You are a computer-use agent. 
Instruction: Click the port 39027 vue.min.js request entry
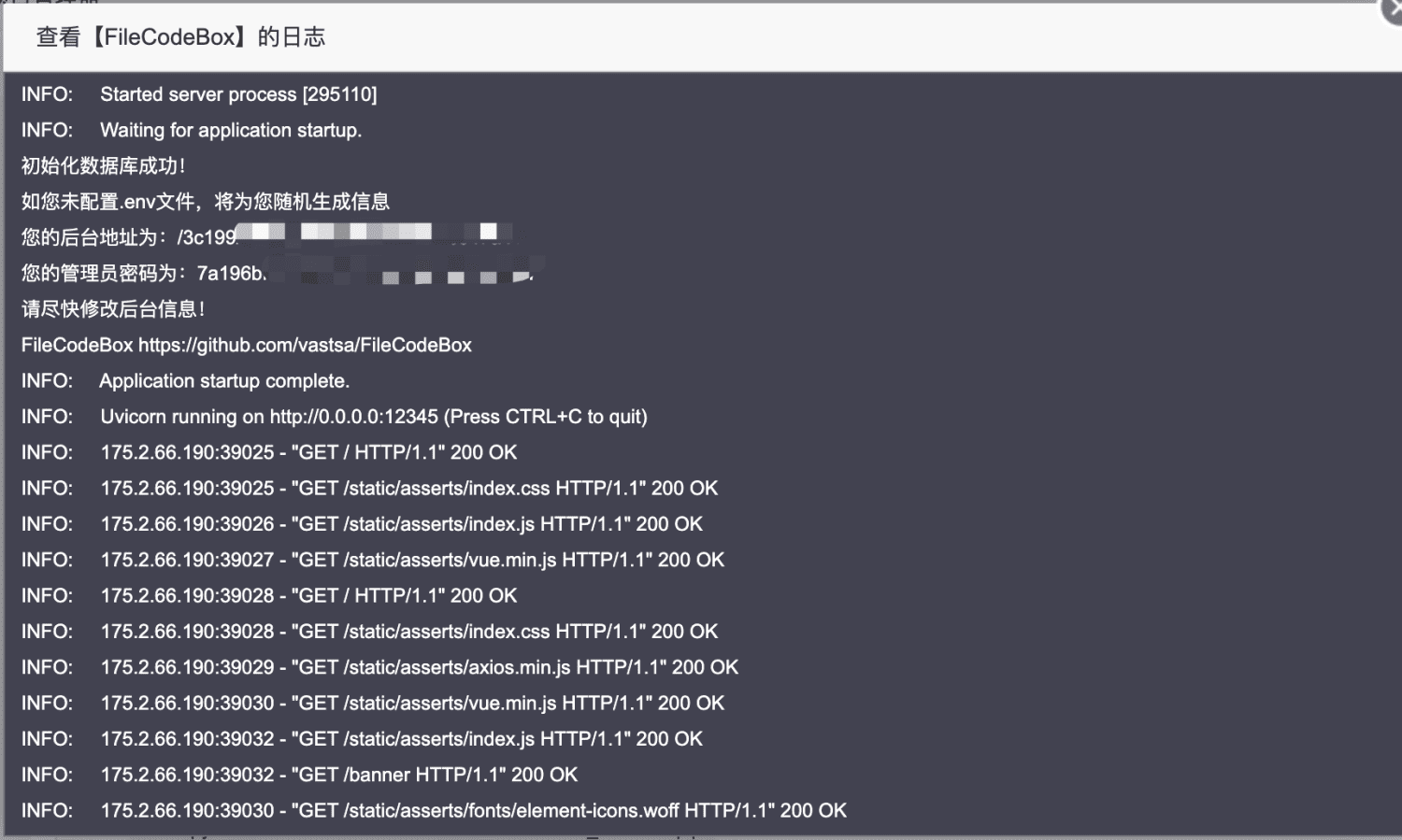412,561
